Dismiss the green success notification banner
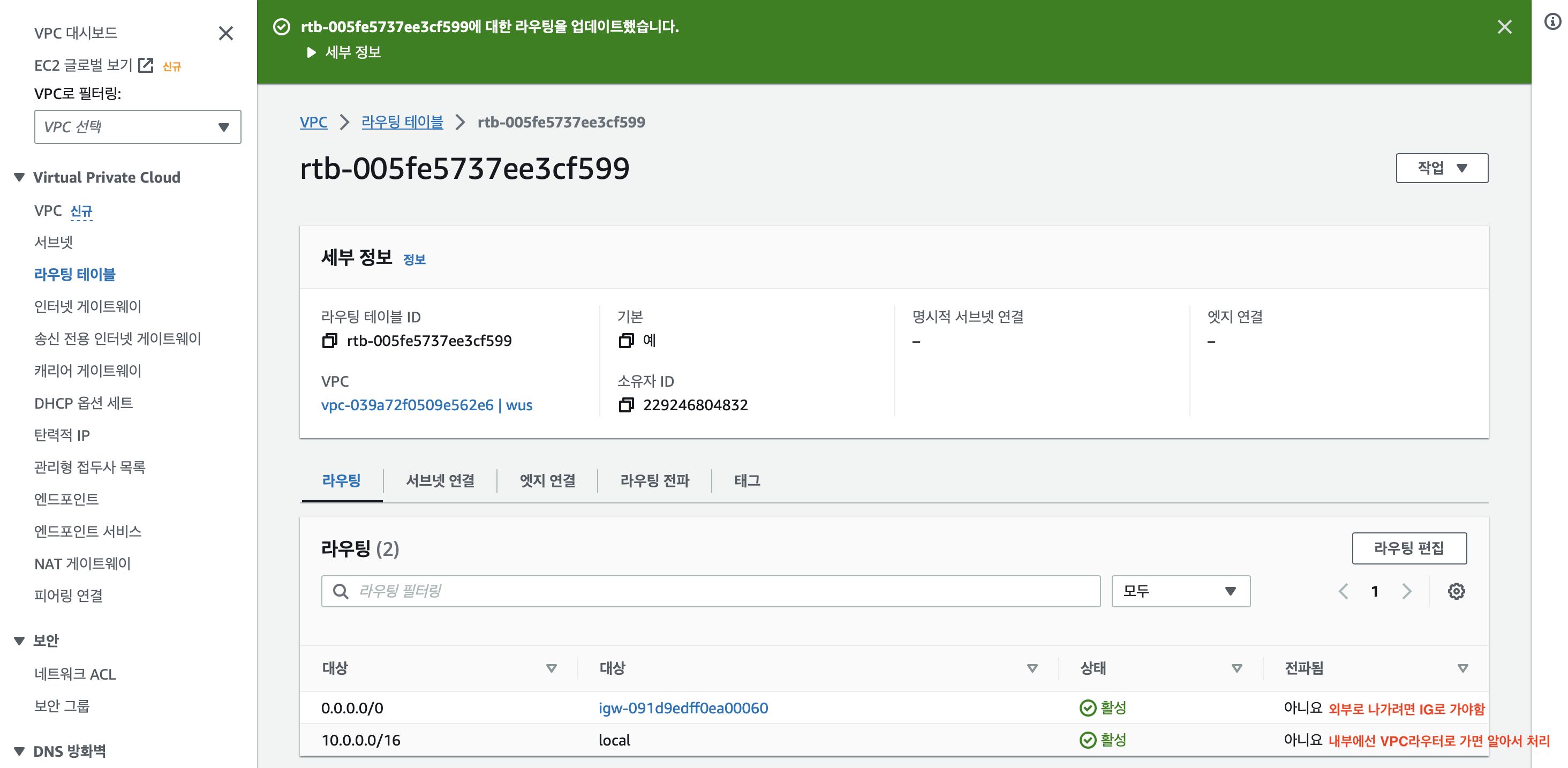1568x768 pixels. pos(1504,27)
